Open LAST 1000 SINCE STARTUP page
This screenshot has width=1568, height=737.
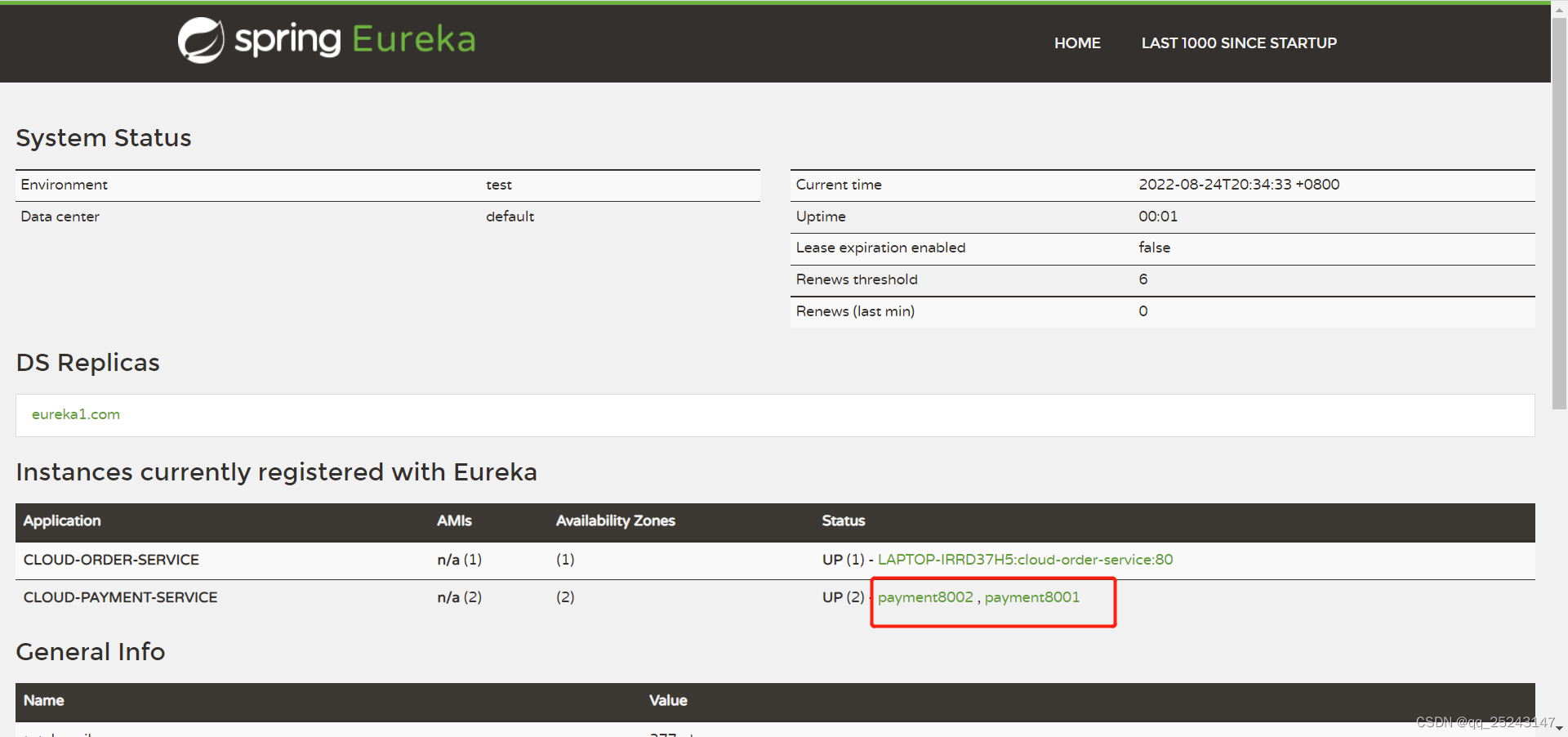coord(1239,43)
